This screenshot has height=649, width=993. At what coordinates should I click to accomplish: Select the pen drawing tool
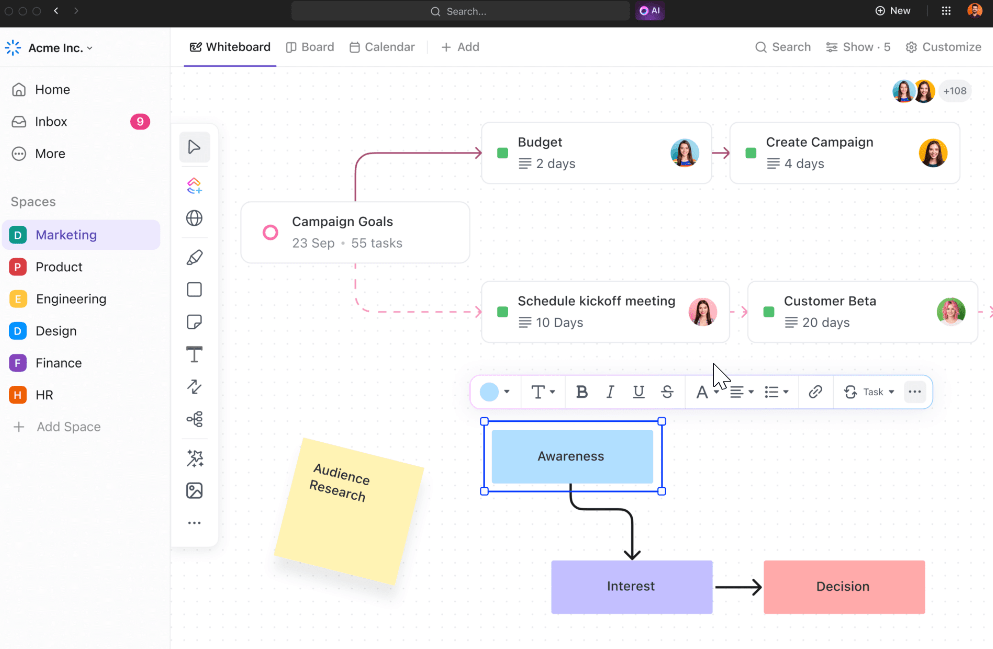click(x=194, y=257)
